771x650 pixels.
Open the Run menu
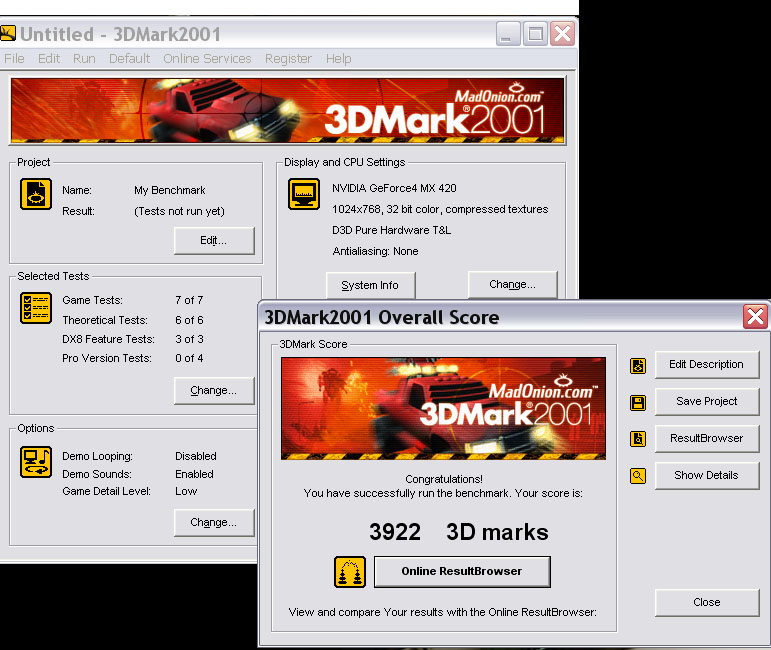[84, 59]
